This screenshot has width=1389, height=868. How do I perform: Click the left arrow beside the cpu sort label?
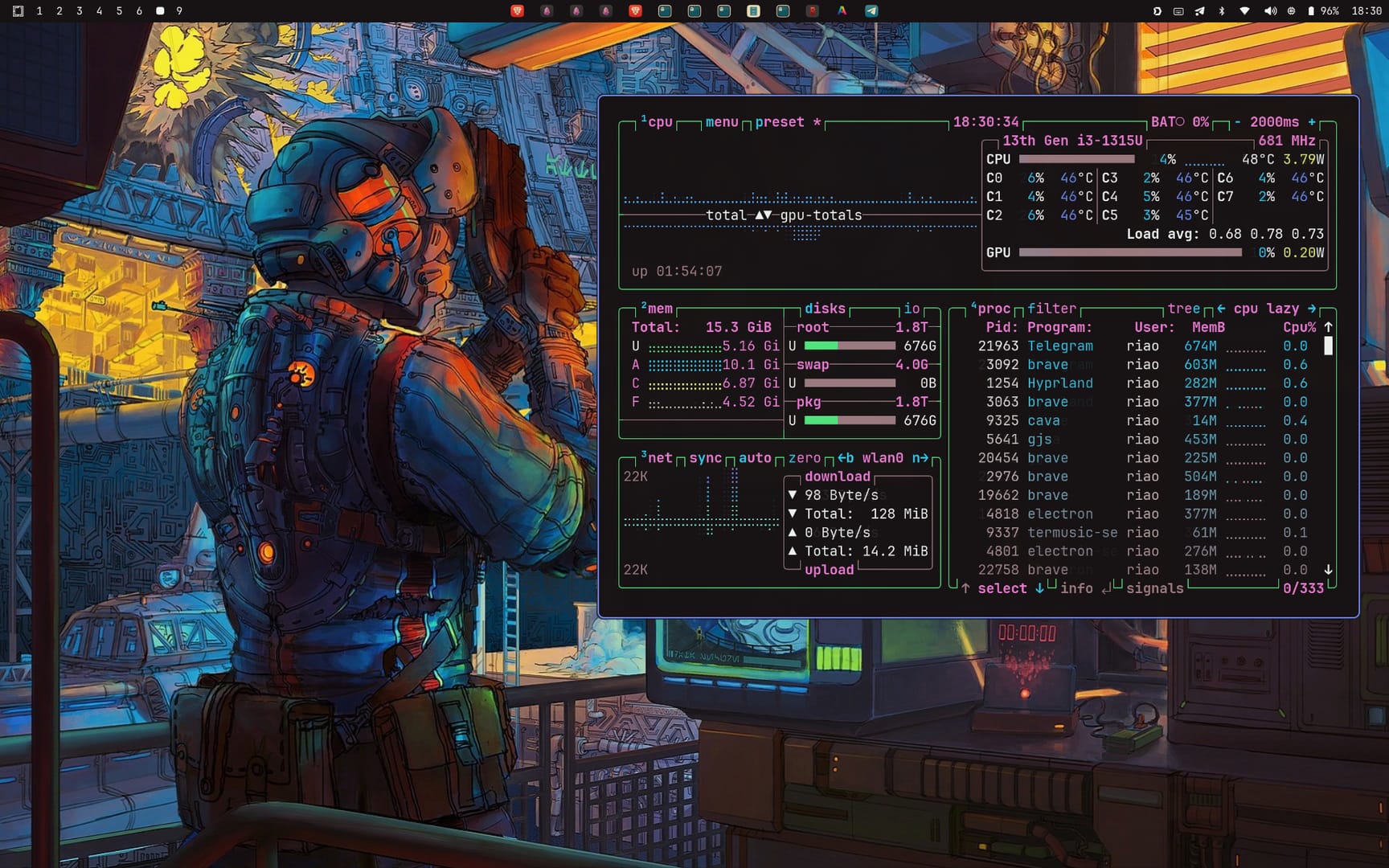point(1219,309)
